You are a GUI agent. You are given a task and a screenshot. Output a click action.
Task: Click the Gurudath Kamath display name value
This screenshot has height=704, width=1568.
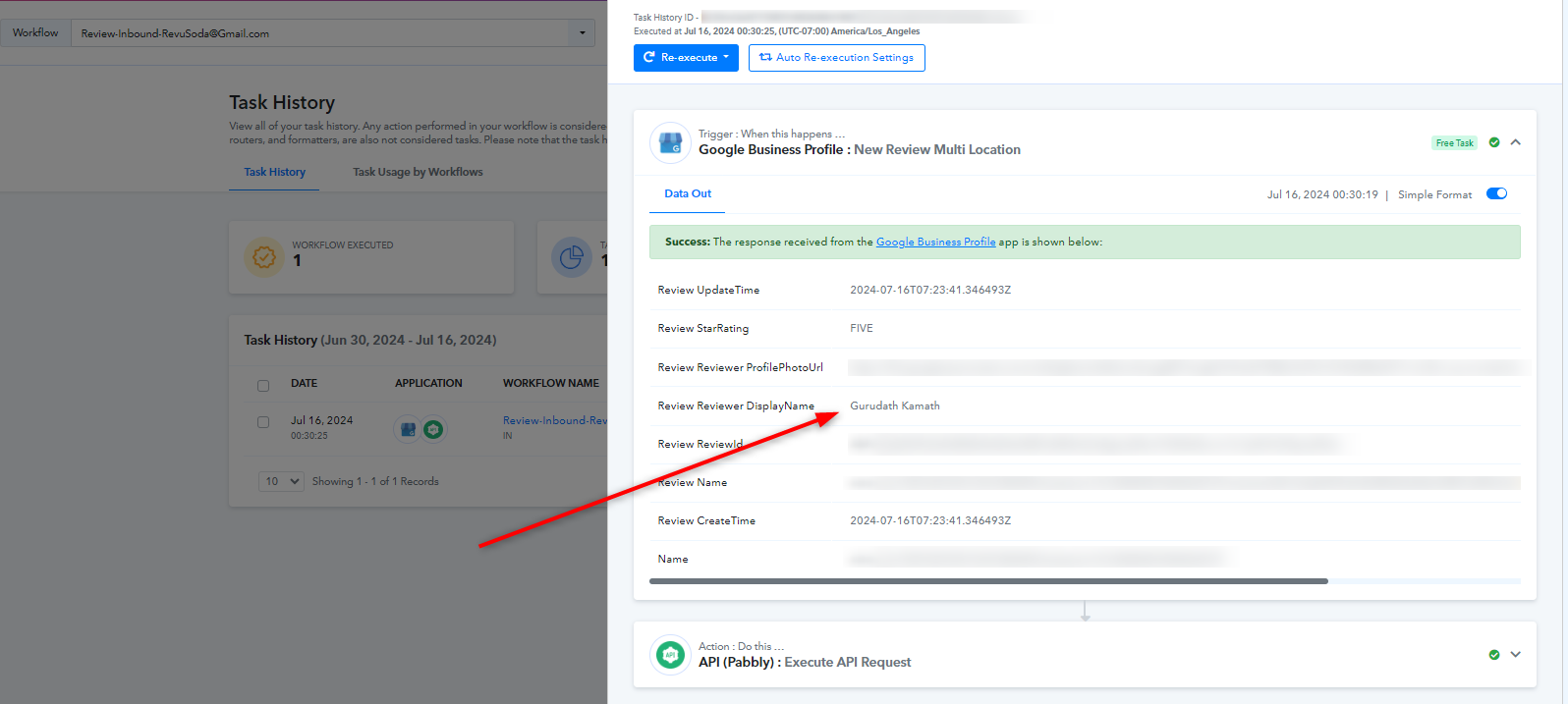click(x=895, y=406)
